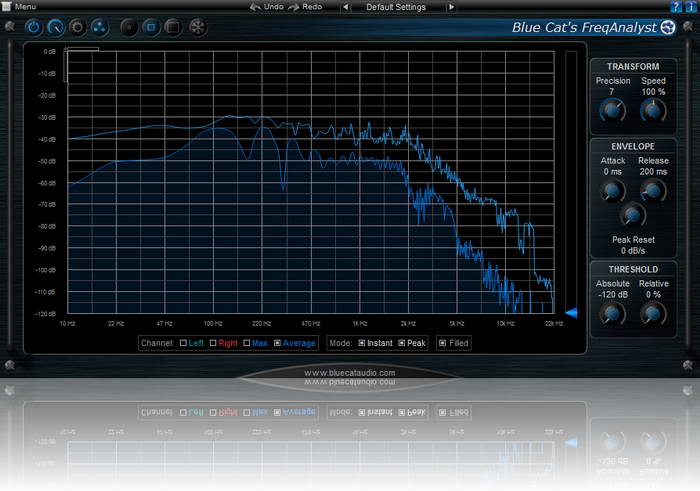Click the Precision knob
Screen dimensions: 700x491
612,110
